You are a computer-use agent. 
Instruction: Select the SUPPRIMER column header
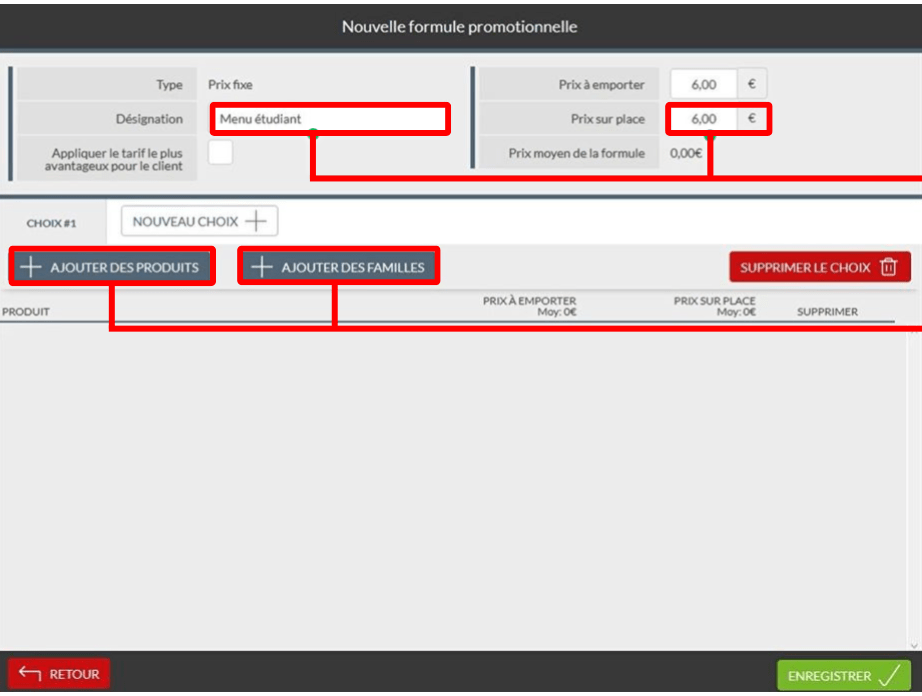[x=827, y=312]
